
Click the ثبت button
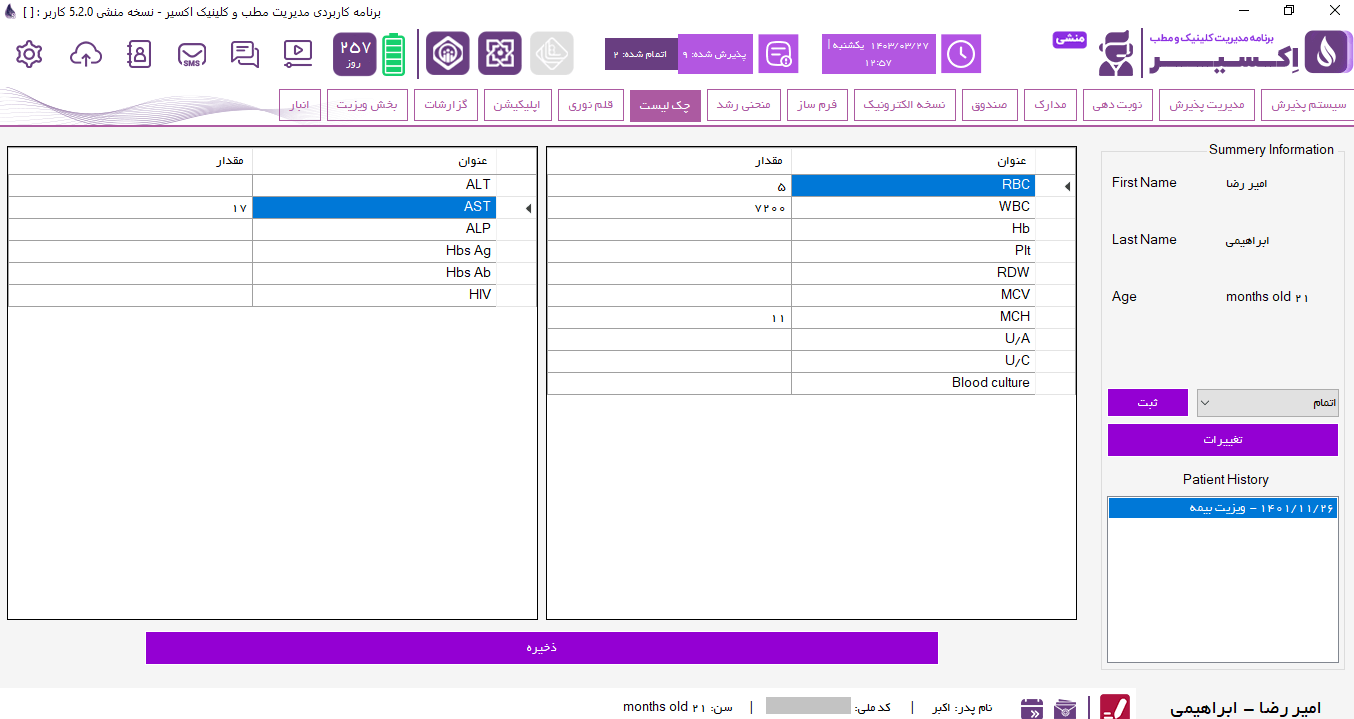[1147, 403]
